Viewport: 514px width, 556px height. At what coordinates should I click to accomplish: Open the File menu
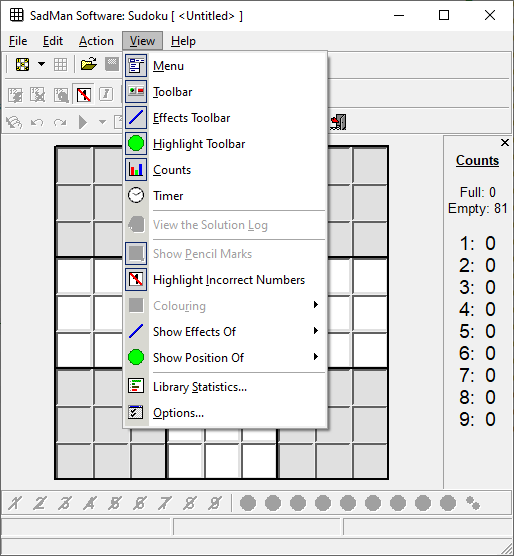click(18, 41)
